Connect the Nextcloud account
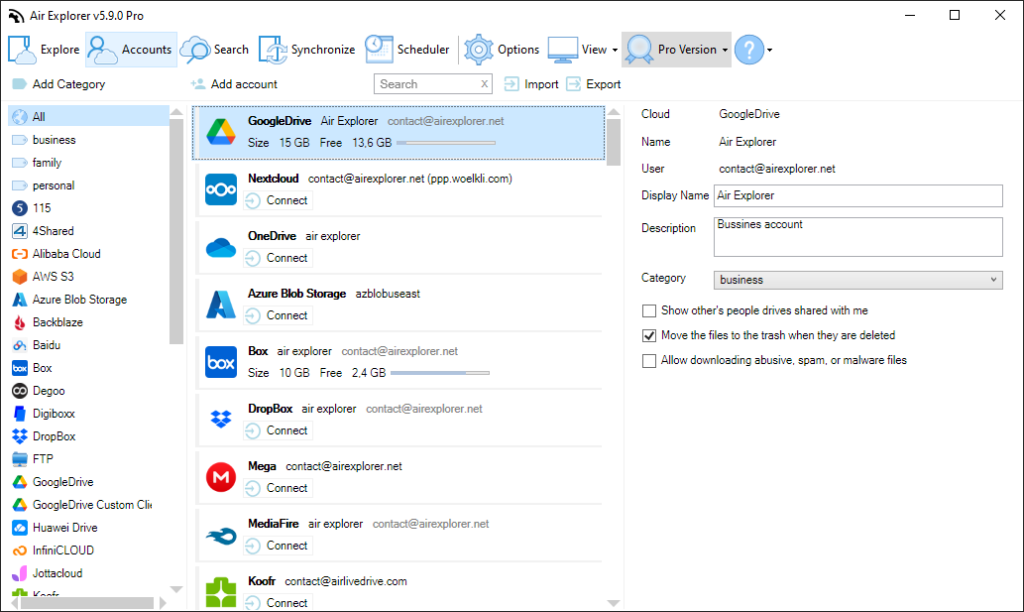 point(277,200)
